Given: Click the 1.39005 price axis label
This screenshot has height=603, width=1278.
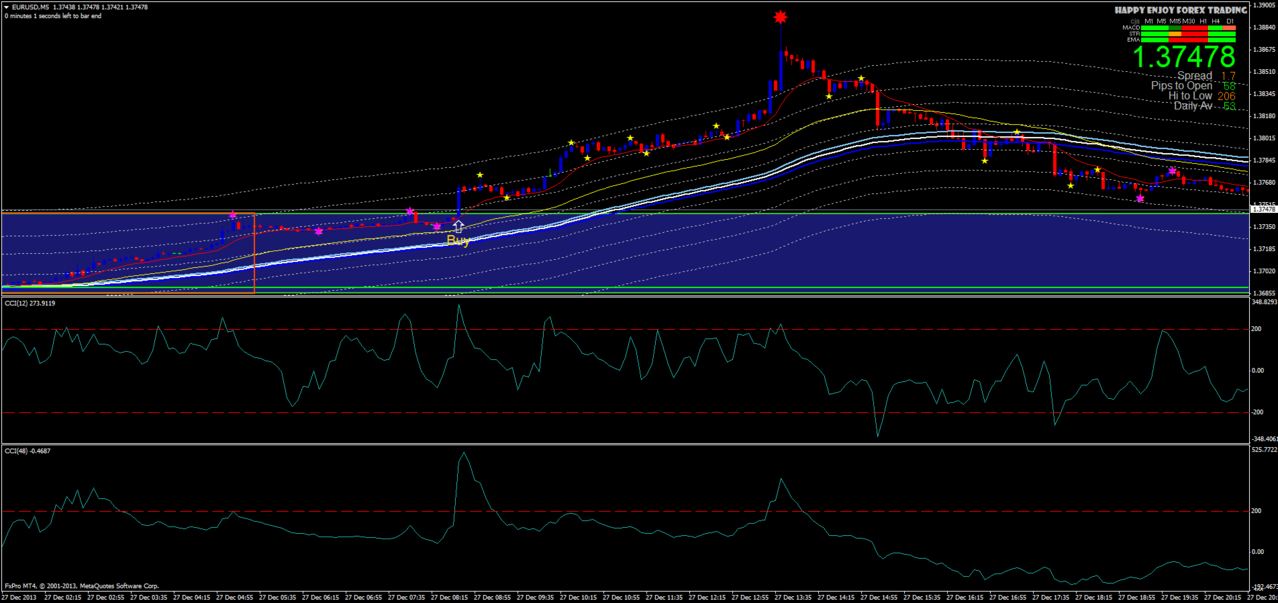Looking at the screenshot, I should 1264,5.
